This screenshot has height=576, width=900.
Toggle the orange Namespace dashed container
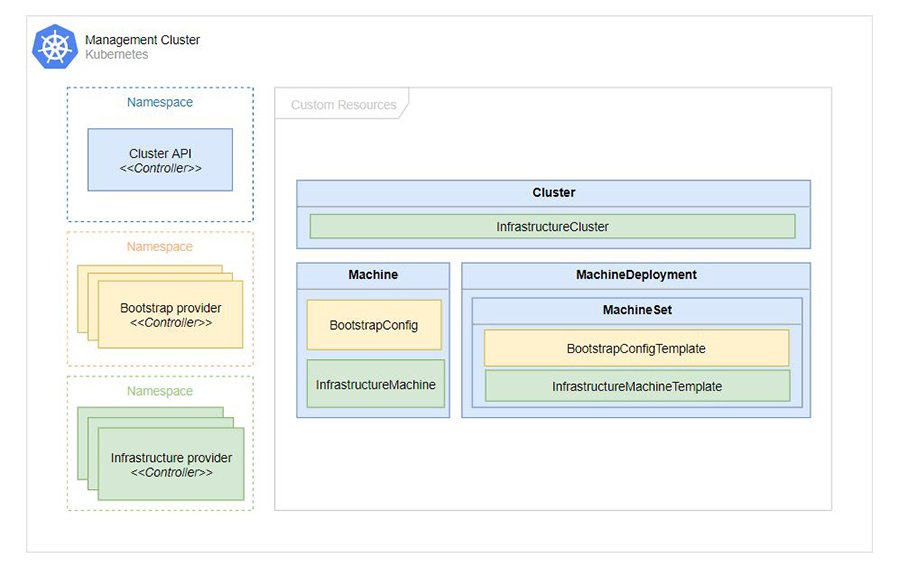(160, 246)
